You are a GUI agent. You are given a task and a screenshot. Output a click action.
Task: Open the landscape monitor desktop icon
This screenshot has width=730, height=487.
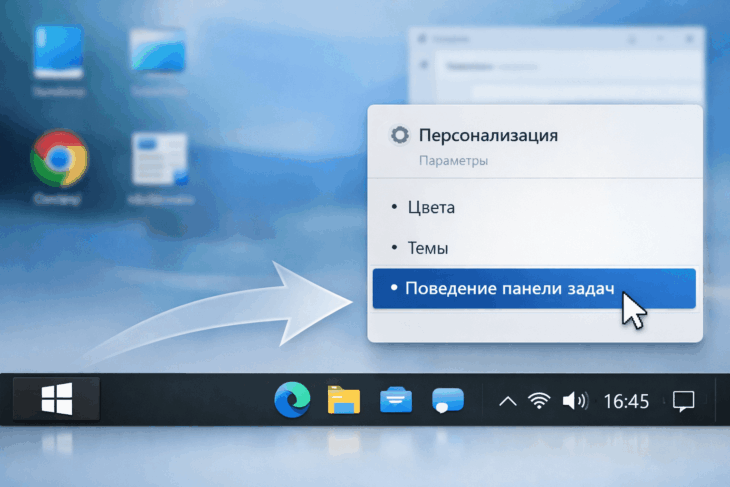pos(158,50)
